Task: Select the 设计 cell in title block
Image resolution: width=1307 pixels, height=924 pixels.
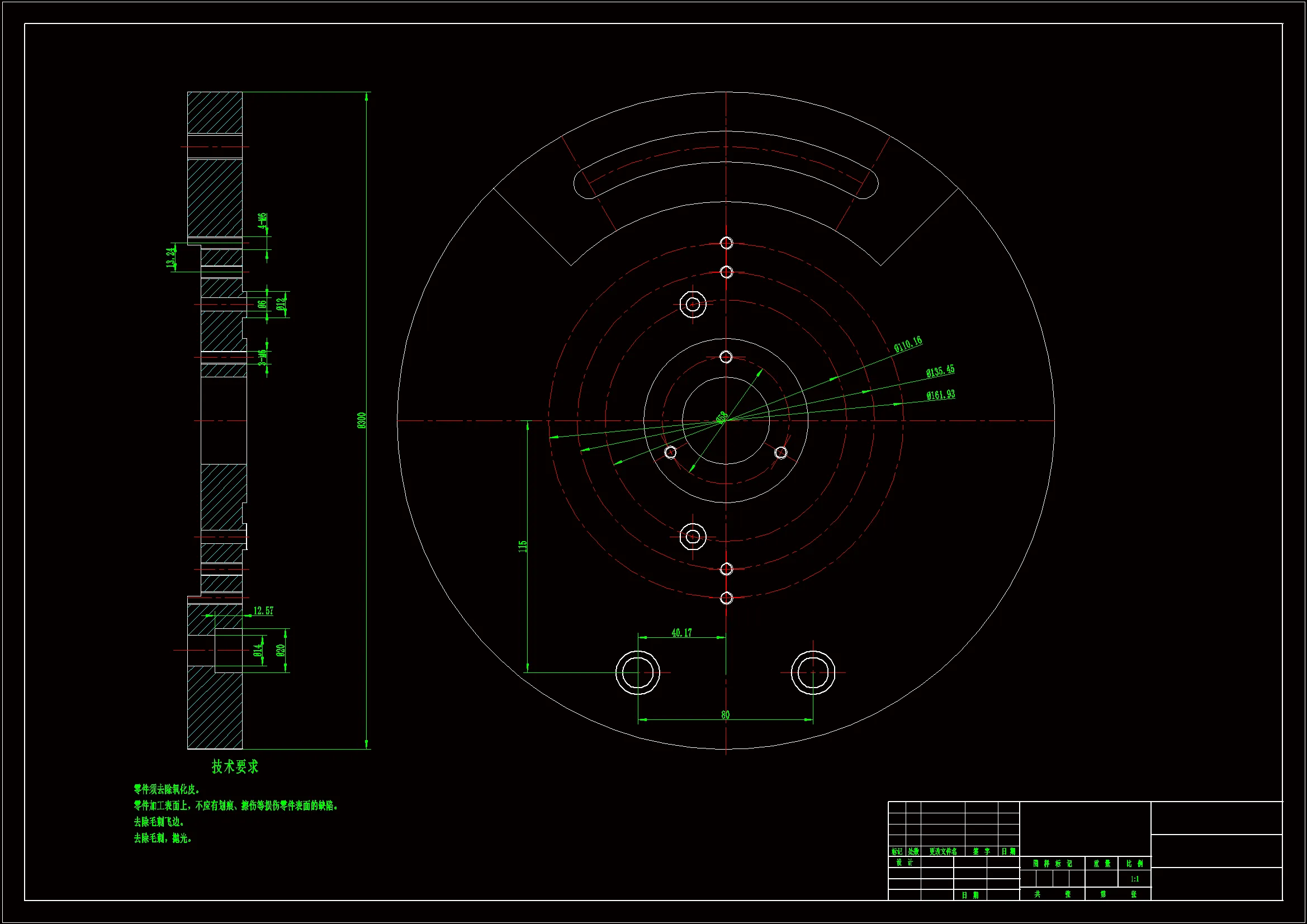Action: tap(904, 863)
